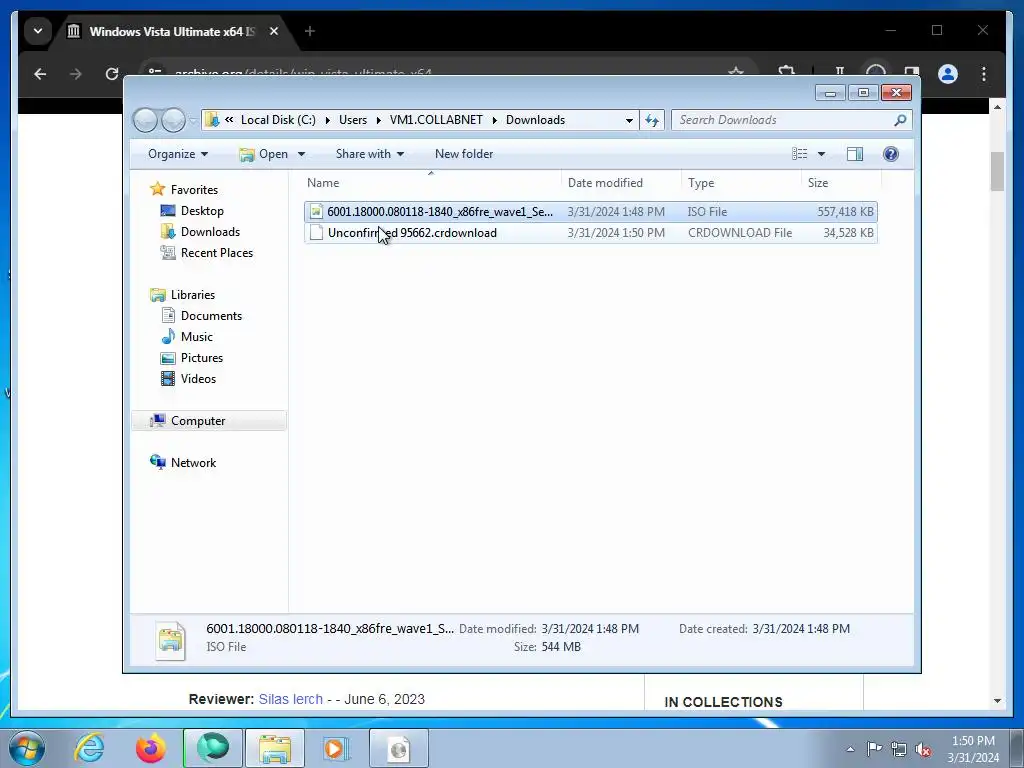Open Chrome tab search dropdown arrow
This screenshot has height=768, width=1024.
point(38,31)
